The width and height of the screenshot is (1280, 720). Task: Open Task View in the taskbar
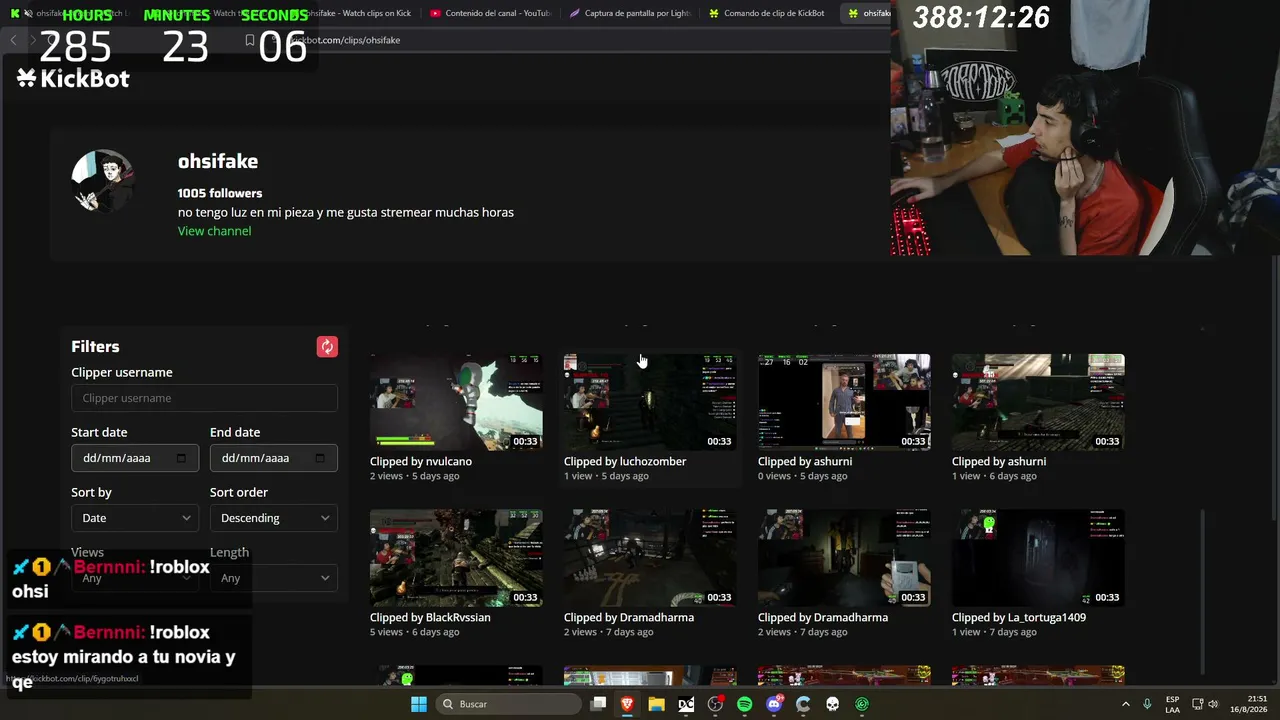click(x=598, y=704)
